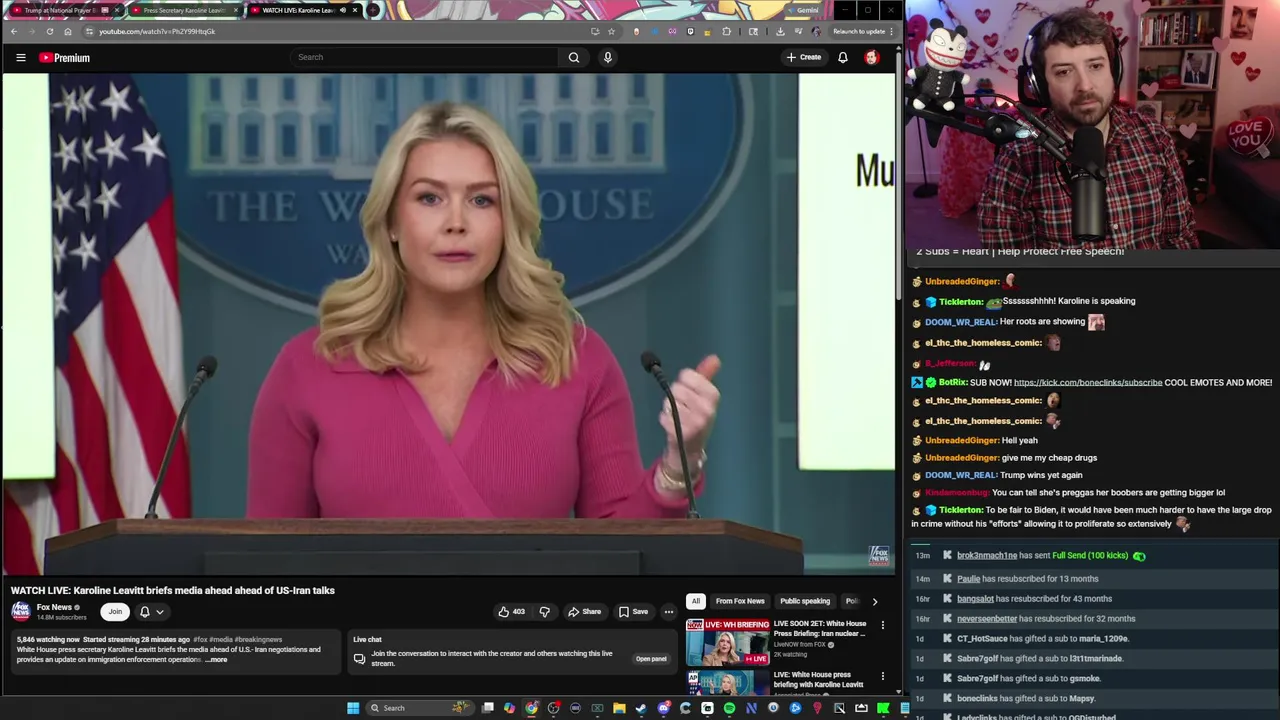Save the video to a playlist
The height and width of the screenshot is (720, 1280).
[x=633, y=612]
